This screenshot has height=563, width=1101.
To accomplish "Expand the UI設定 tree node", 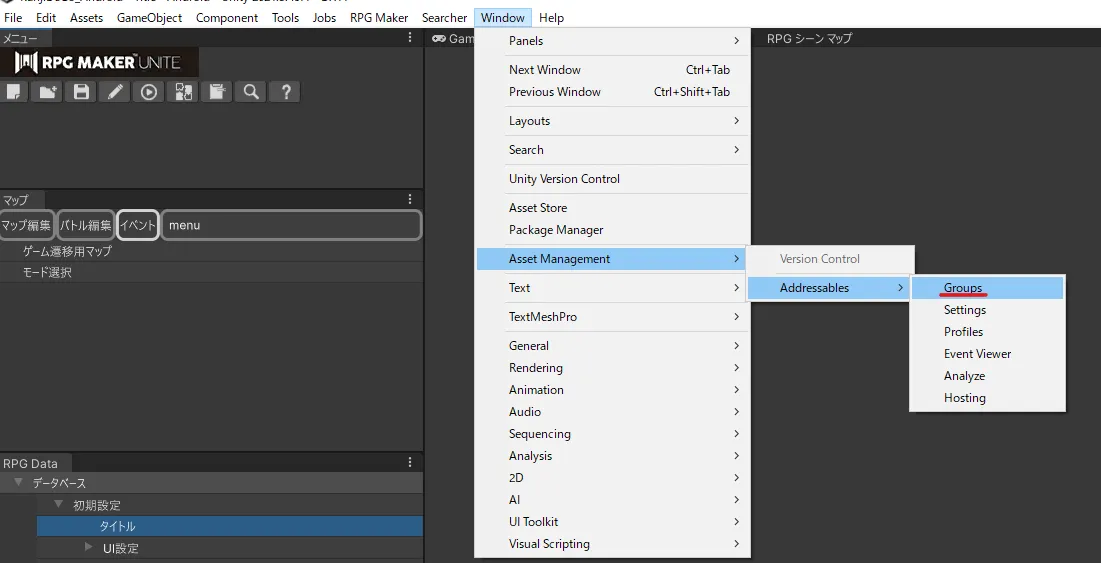I will [88, 547].
